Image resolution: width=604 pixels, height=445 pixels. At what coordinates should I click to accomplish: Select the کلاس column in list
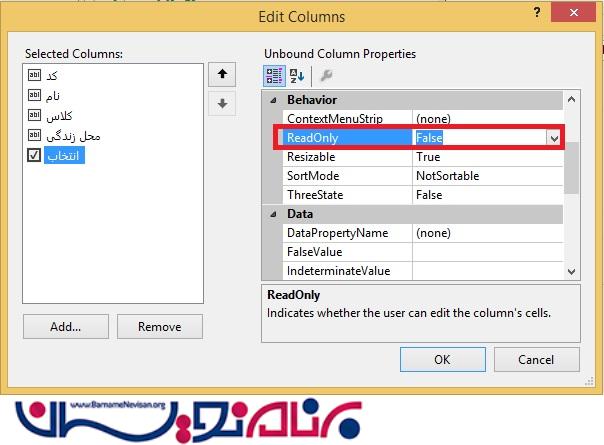click(x=59, y=116)
